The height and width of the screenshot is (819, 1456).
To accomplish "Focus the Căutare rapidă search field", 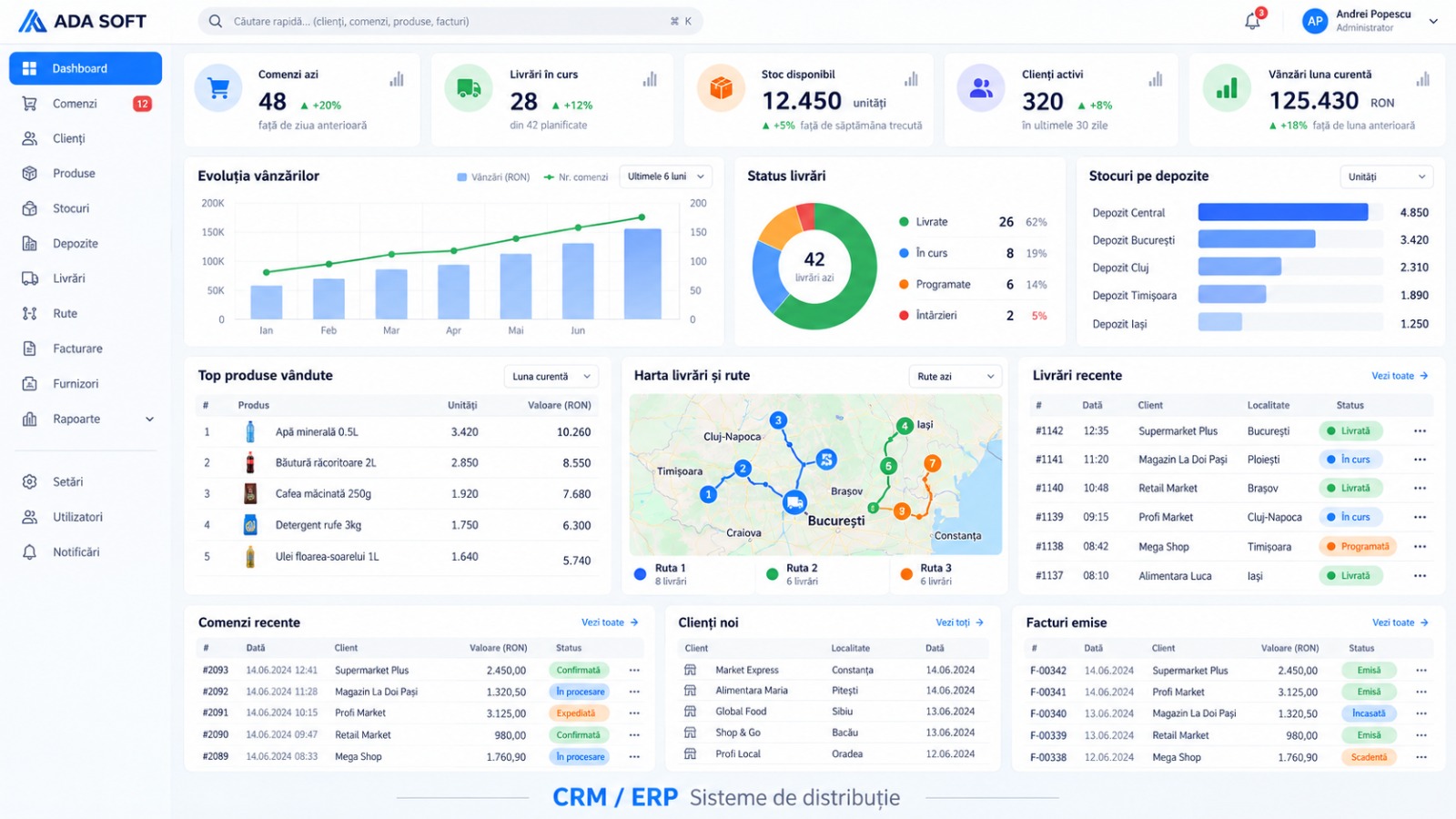I will [x=450, y=21].
